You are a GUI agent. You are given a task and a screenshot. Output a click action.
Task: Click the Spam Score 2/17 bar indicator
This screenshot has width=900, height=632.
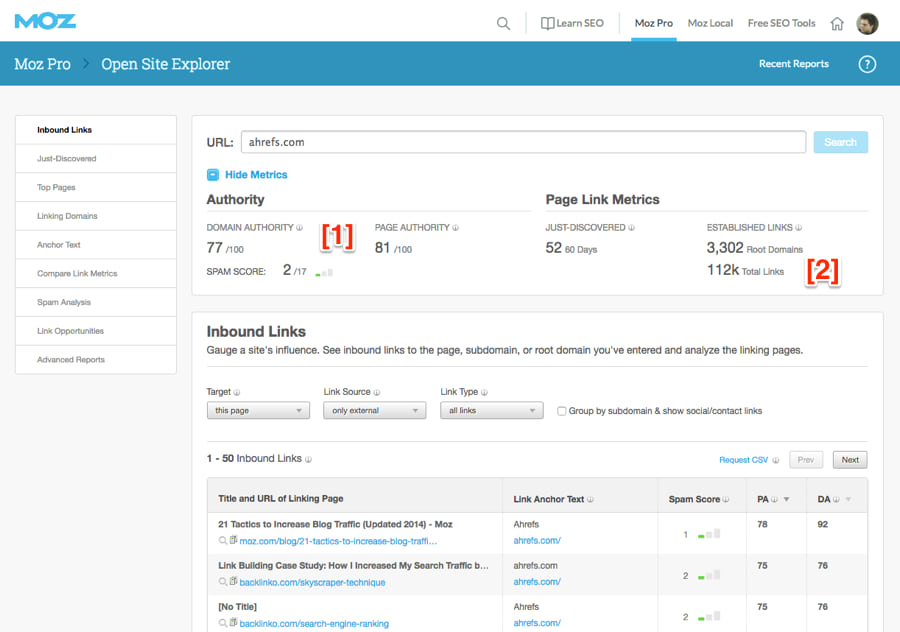[x=324, y=273]
